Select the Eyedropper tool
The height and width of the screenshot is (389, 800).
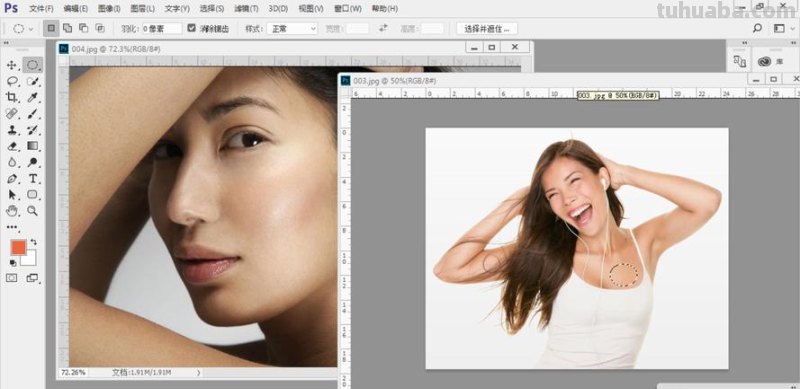[33, 97]
